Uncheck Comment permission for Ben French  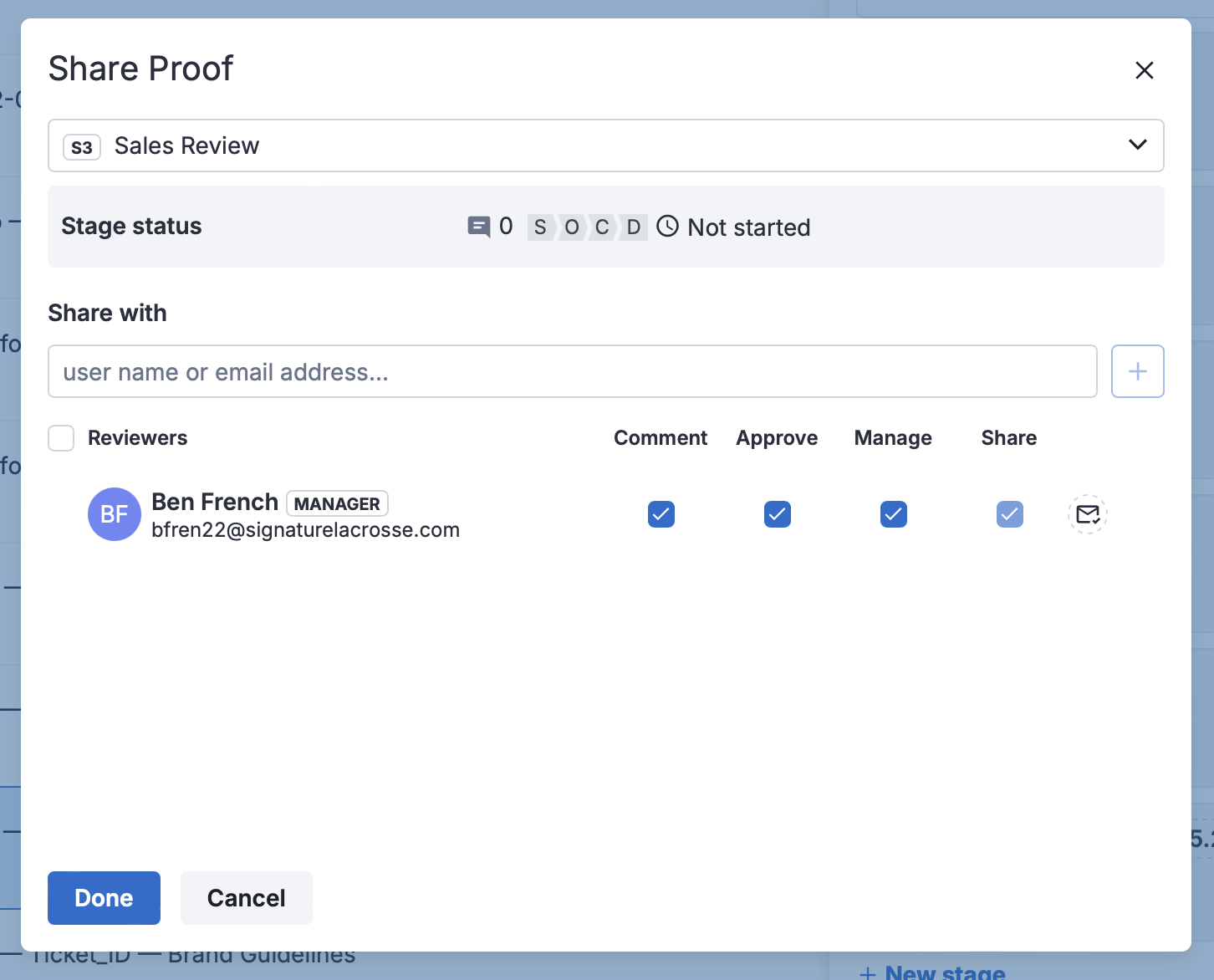coord(661,514)
